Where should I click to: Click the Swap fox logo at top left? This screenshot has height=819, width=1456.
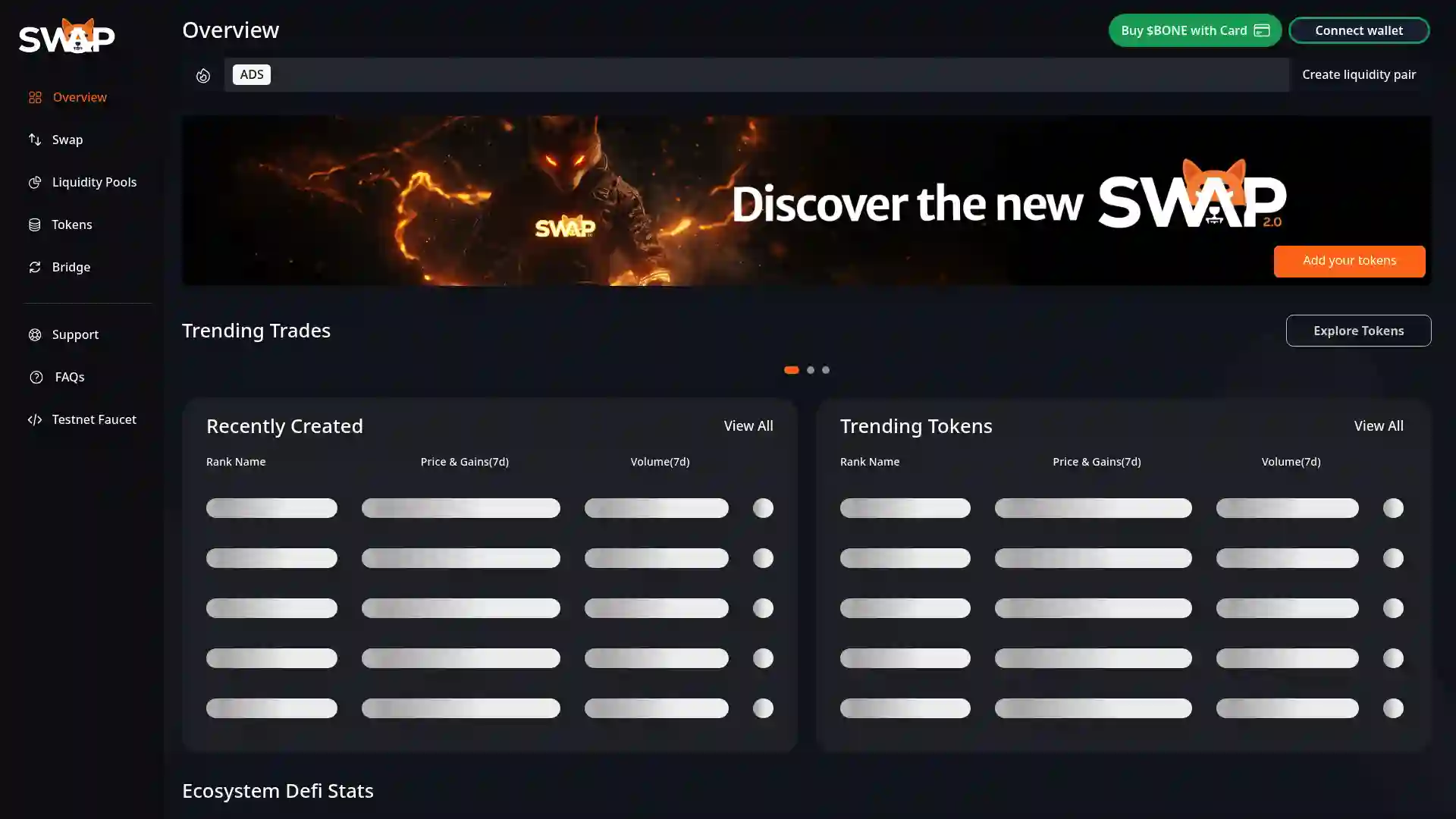67,36
